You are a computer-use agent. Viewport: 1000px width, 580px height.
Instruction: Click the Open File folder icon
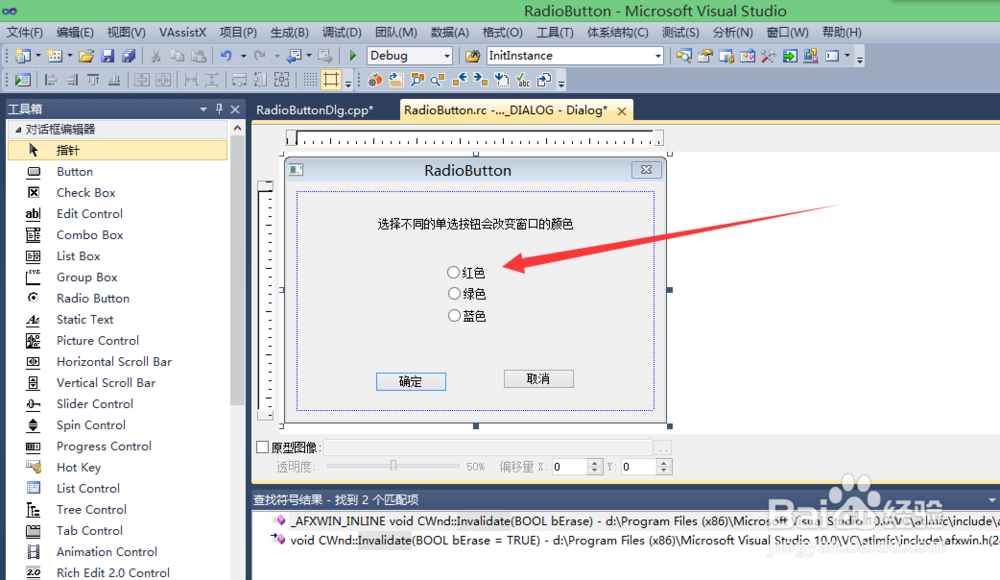(86, 56)
